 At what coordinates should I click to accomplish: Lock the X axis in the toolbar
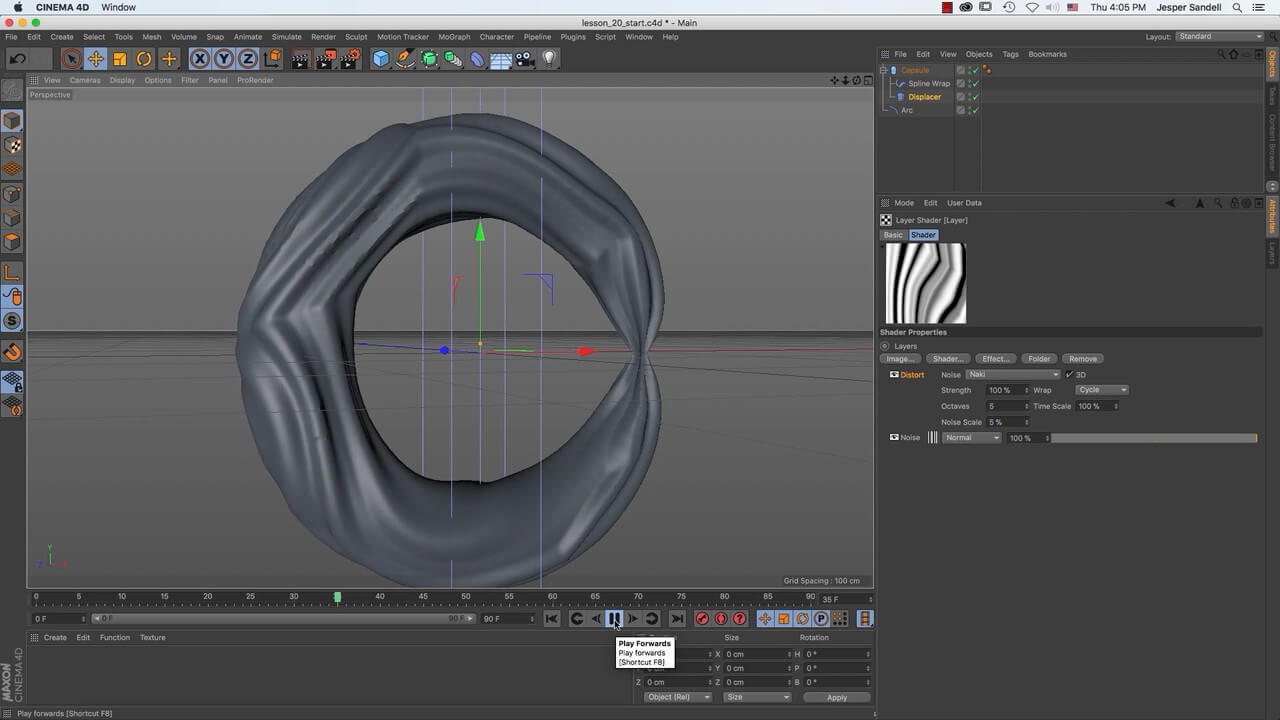(198, 58)
